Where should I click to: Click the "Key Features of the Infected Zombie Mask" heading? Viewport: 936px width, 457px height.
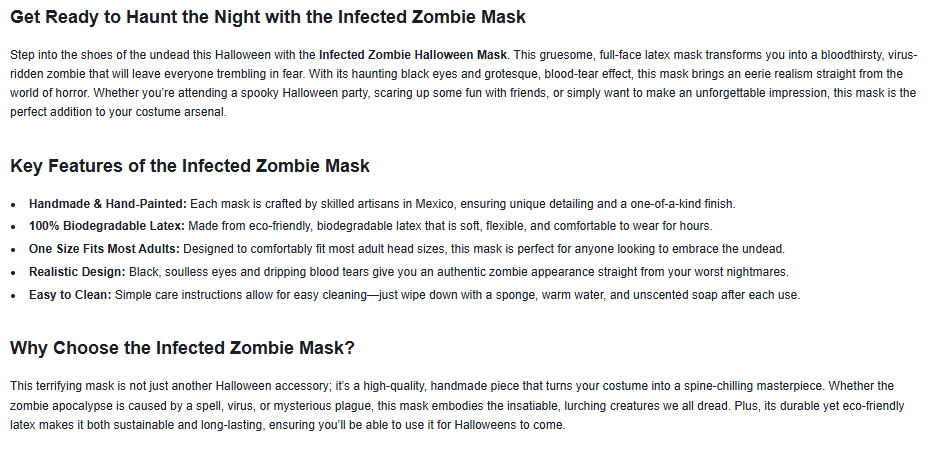(190, 165)
